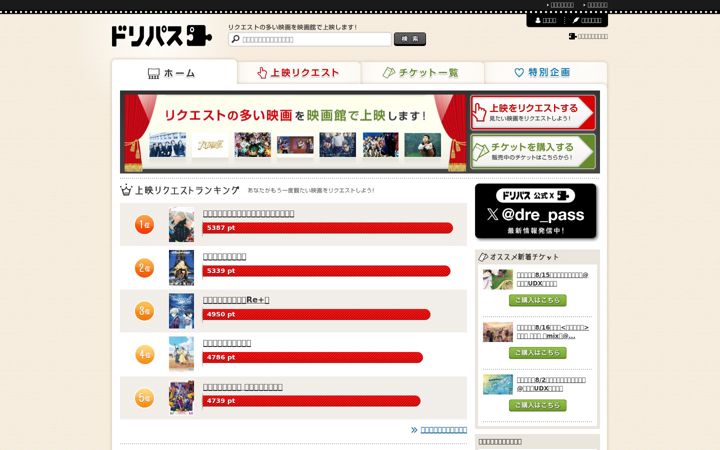Click the green チケットを購入する banner button
Image resolution: width=720 pixels, height=450 pixels.
tap(533, 151)
